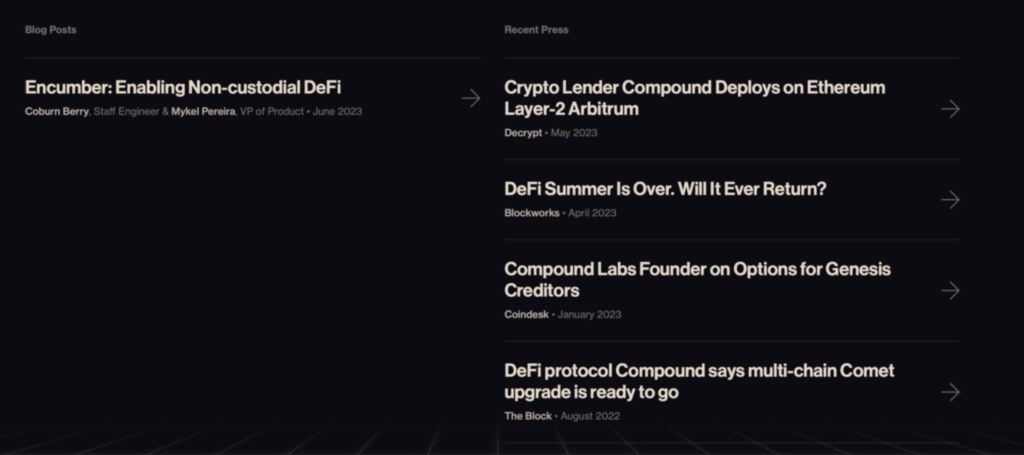Click the Decrypt source label
The height and width of the screenshot is (455, 1024).
tap(523, 133)
